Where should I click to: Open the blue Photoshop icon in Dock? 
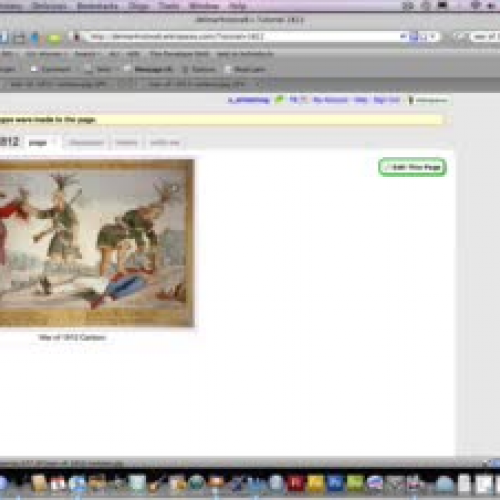(x=335, y=483)
